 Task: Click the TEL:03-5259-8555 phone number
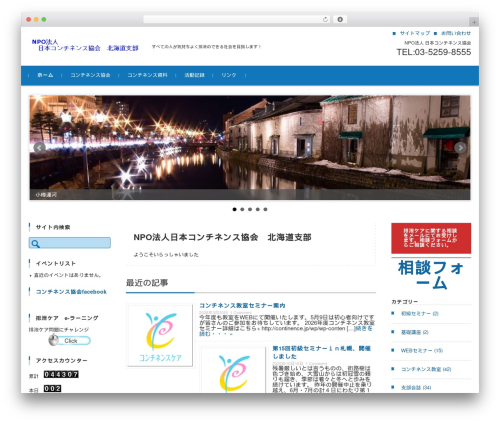(434, 52)
